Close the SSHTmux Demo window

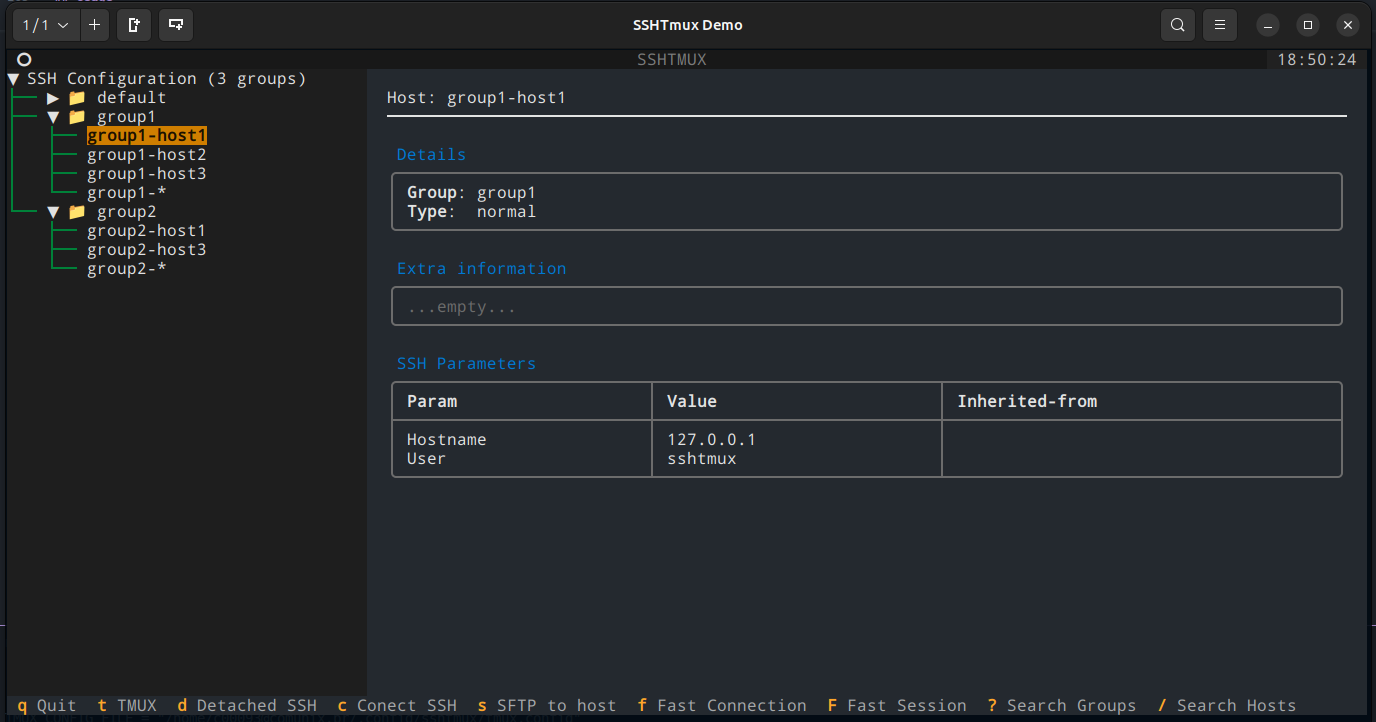[1348, 25]
